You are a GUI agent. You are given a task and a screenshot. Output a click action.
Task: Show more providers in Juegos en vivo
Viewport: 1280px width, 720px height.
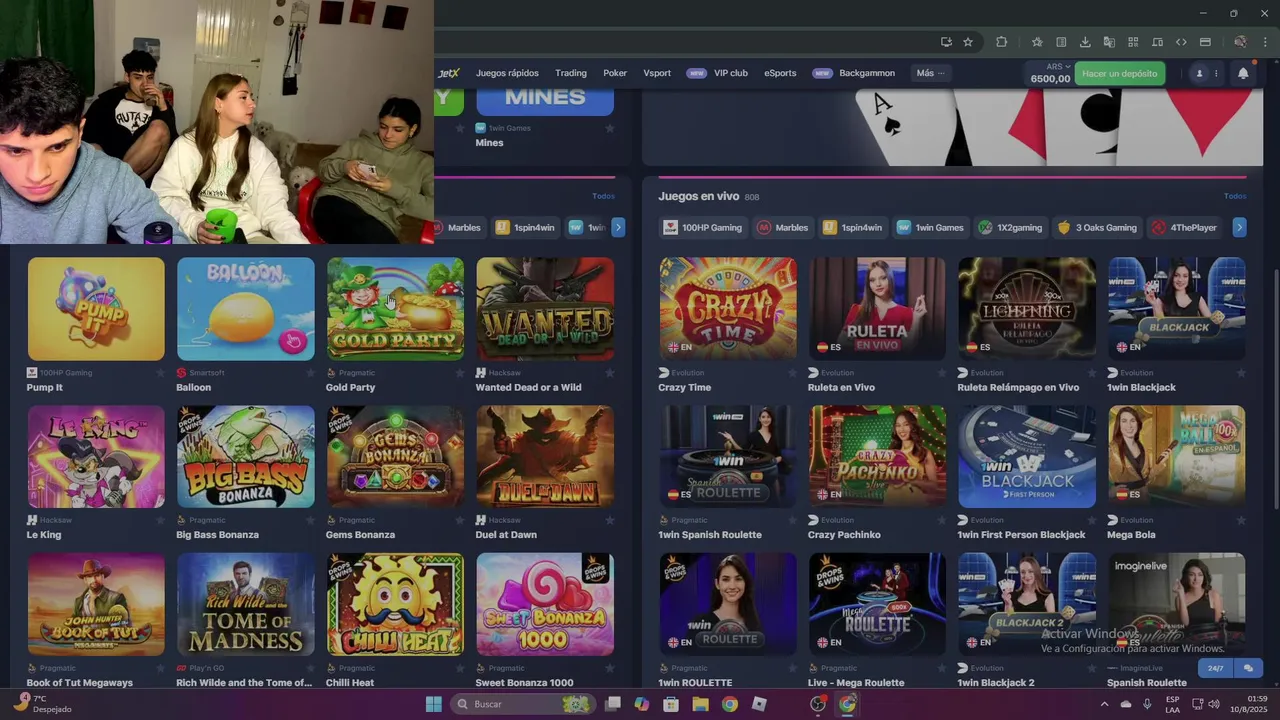point(1239,227)
